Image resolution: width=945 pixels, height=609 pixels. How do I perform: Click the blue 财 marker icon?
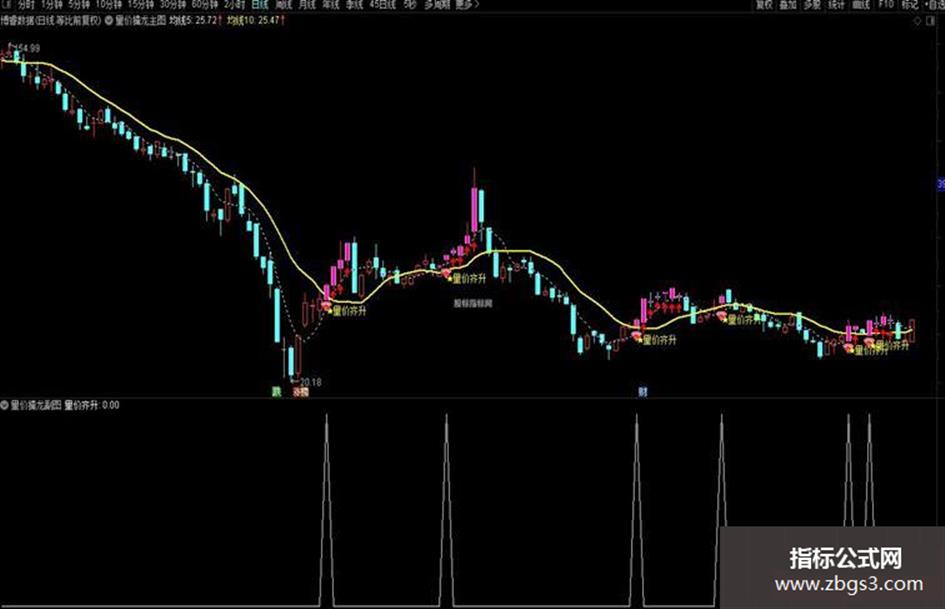tap(643, 392)
